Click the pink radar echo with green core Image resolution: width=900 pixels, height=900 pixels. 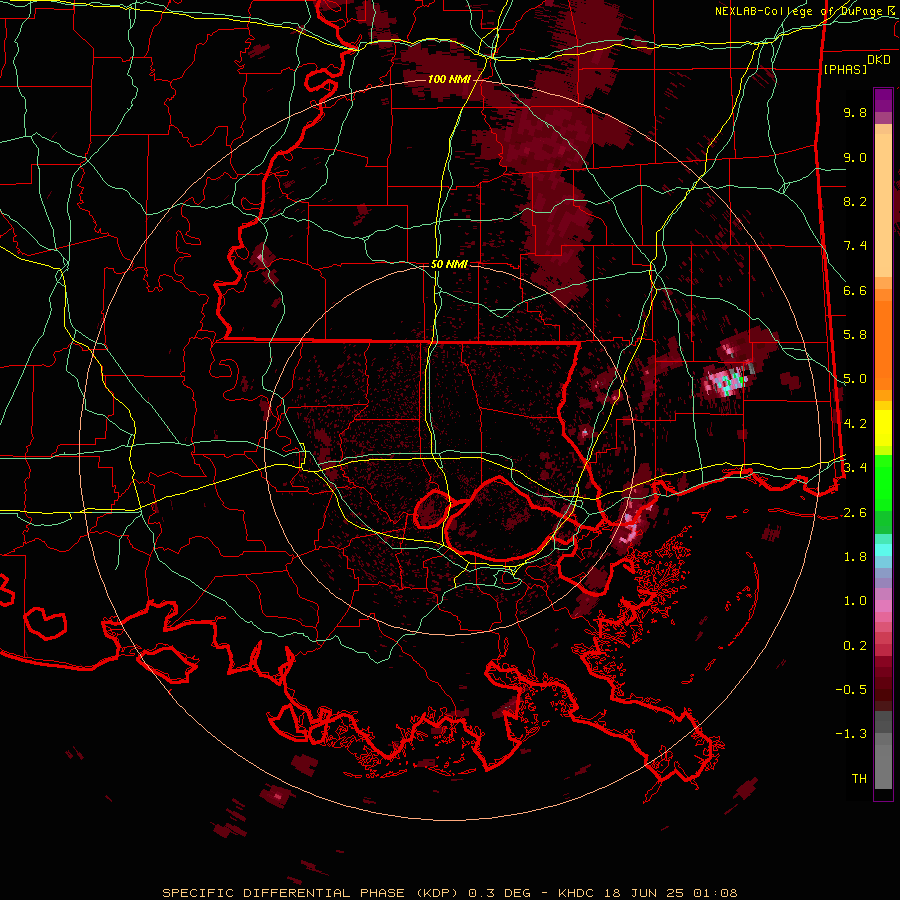click(726, 382)
